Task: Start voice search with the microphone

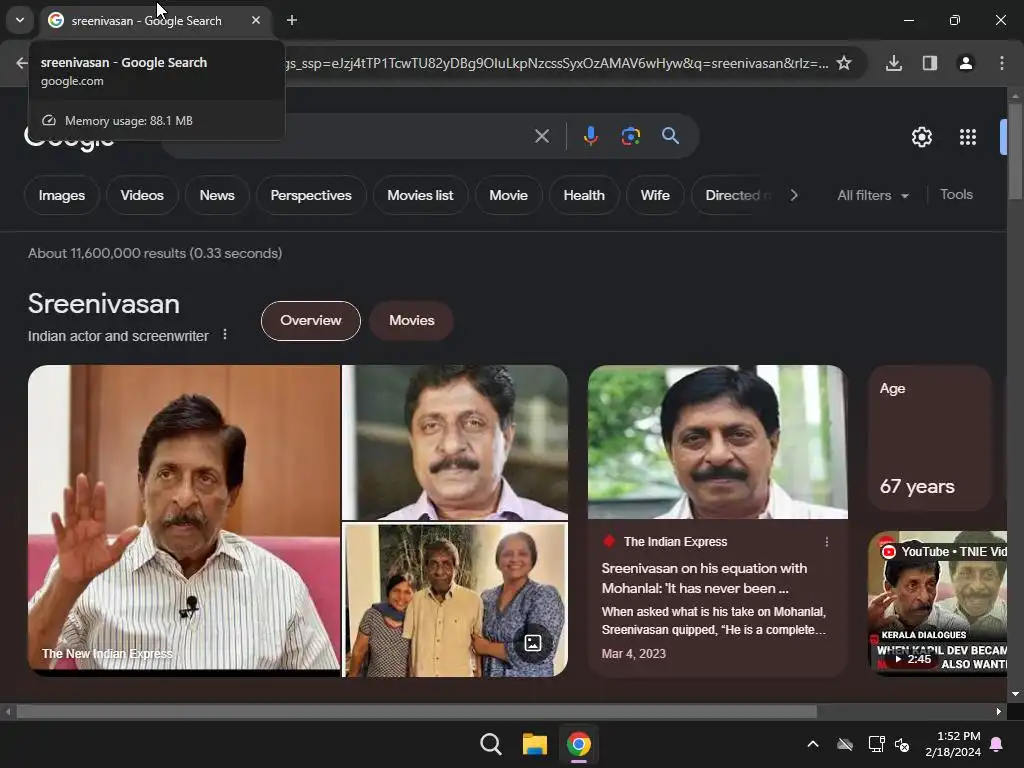Action: [590, 136]
